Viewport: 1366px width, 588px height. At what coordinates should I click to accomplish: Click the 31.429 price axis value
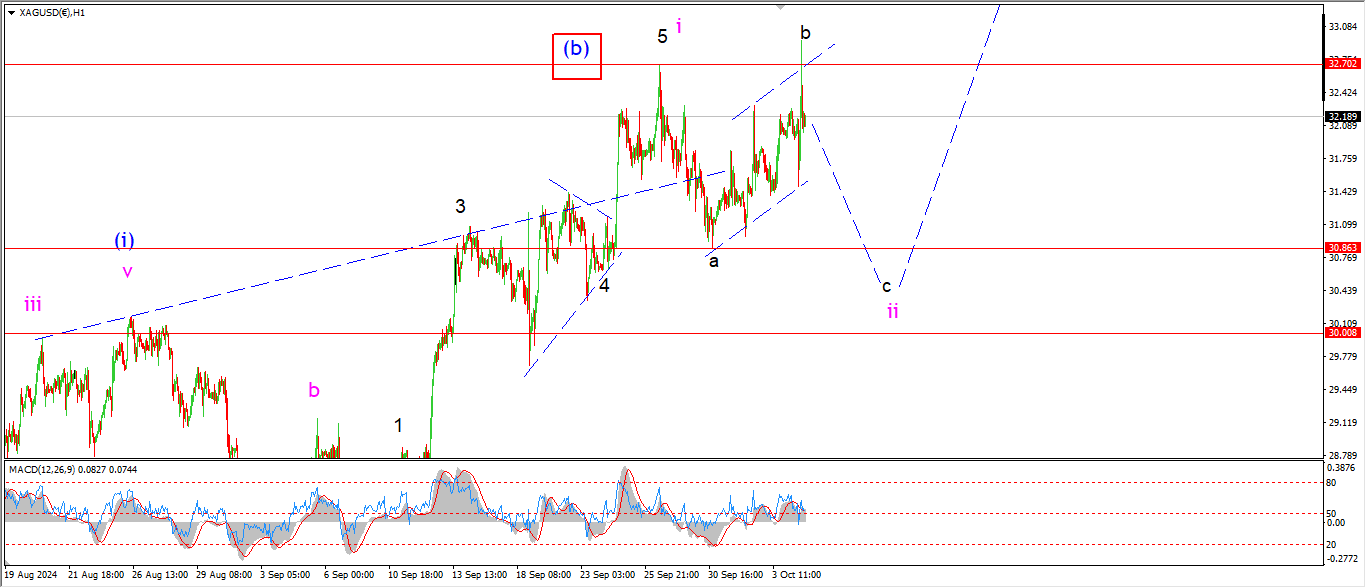tap(1341, 192)
